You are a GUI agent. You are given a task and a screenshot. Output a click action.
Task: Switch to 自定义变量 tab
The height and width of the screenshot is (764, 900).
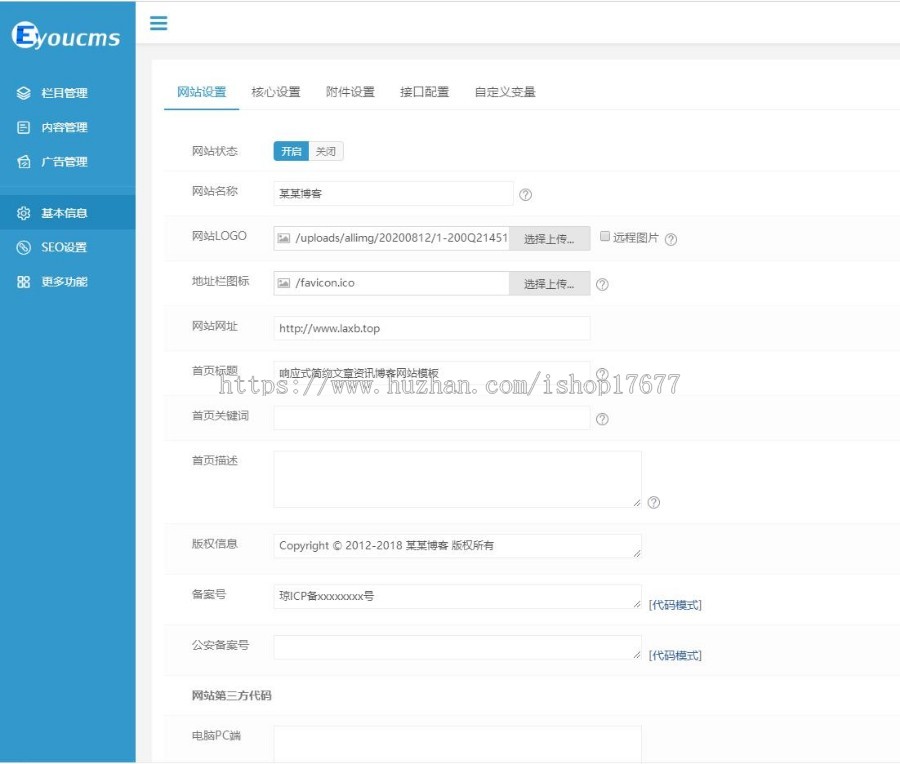[x=505, y=92]
